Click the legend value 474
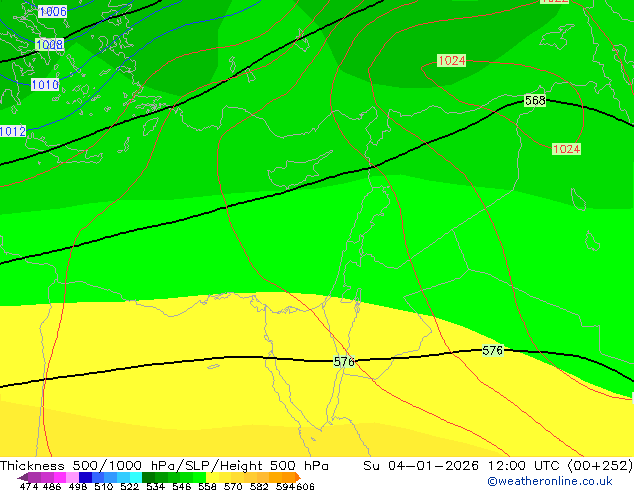The height and width of the screenshot is (490, 634). point(29,486)
